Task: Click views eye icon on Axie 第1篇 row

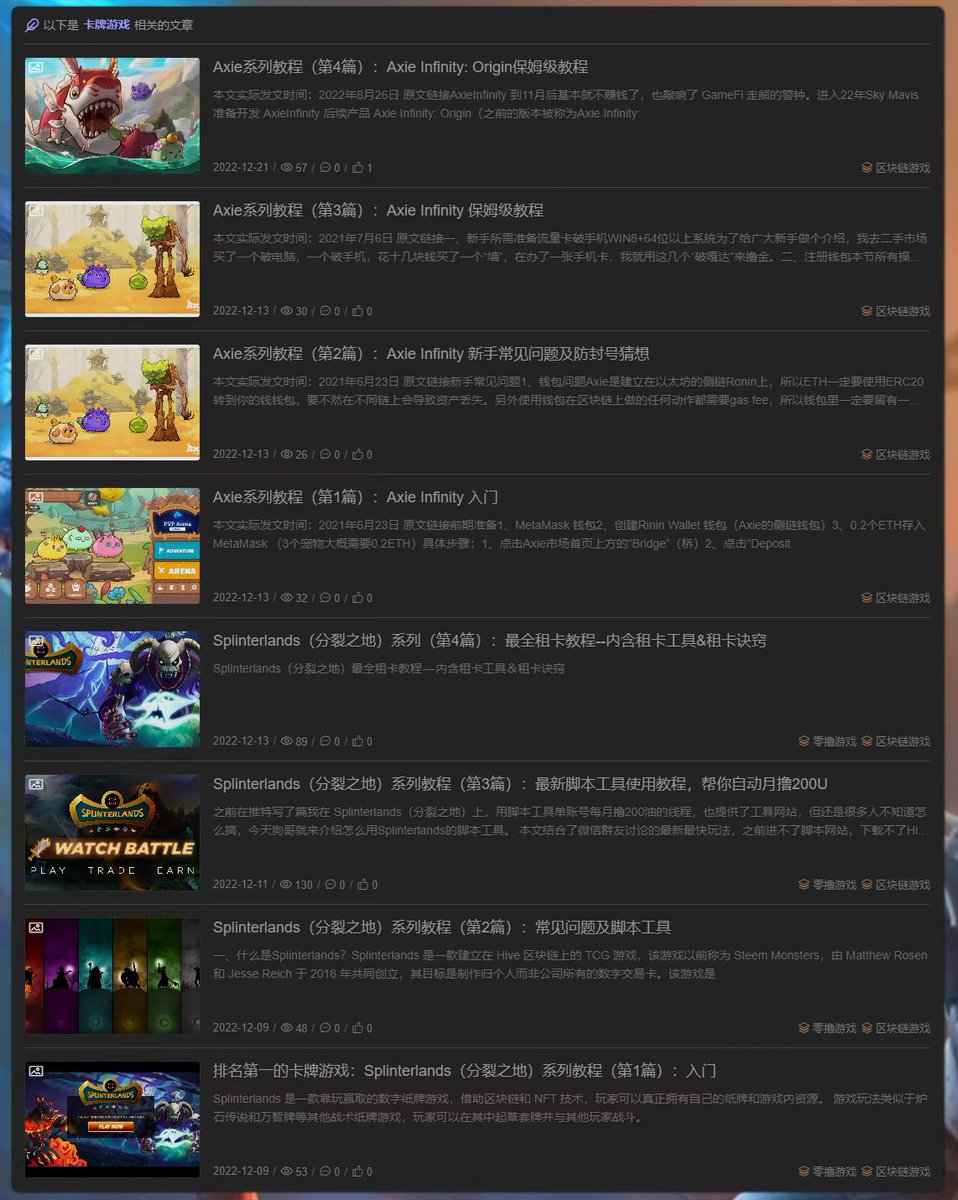Action: click(x=286, y=598)
